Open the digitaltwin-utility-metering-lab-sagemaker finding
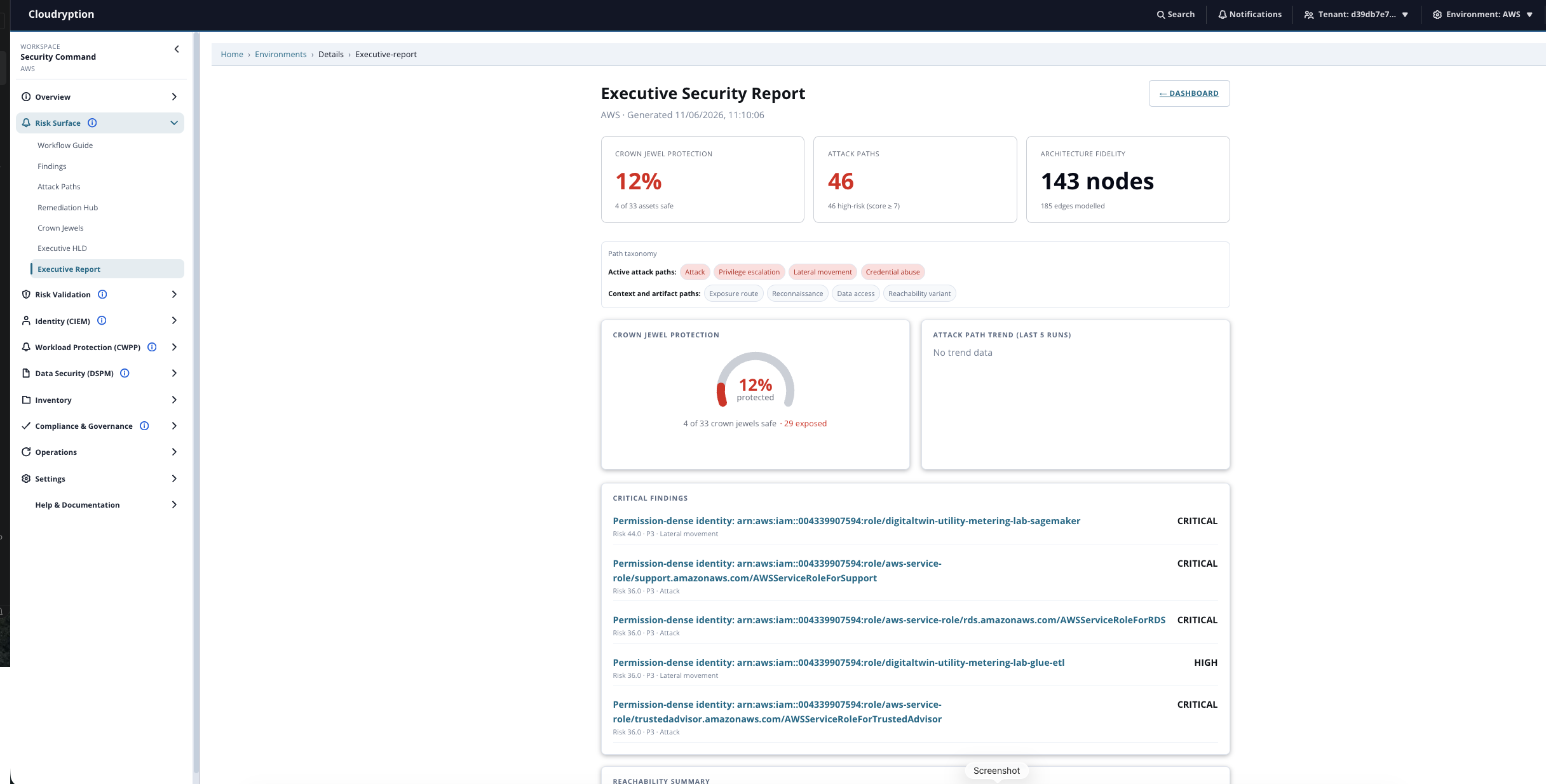The width and height of the screenshot is (1546, 784). tap(846, 521)
